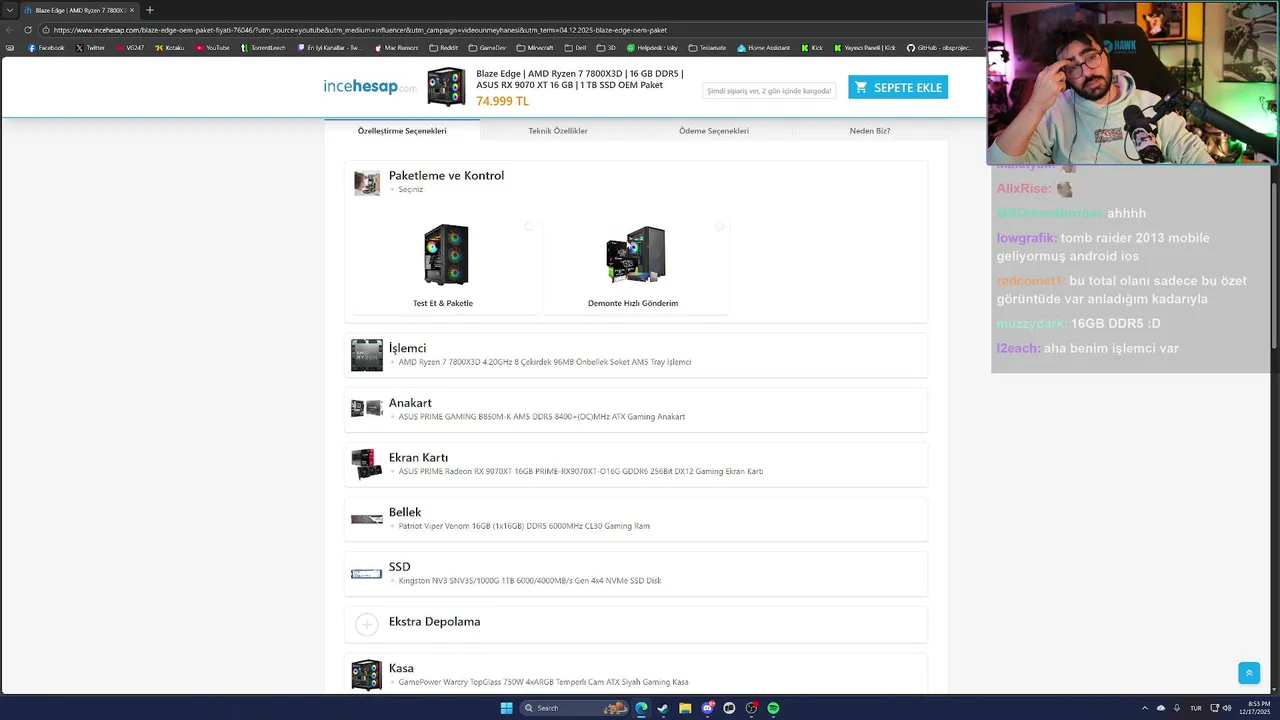Click the Kasa case thumbnail icon

[x=367, y=675]
